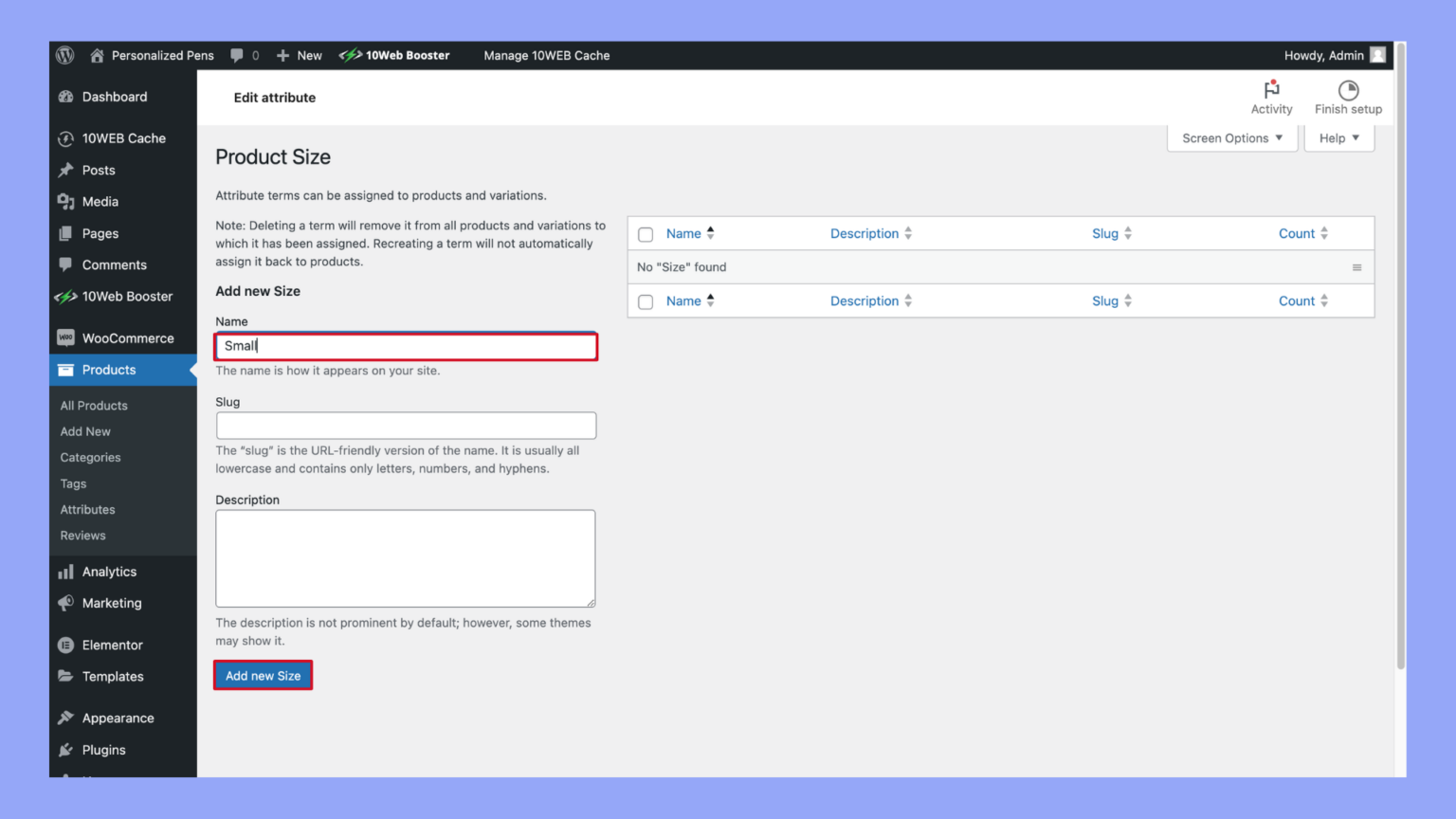The width and height of the screenshot is (1456, 819).
Task: Click the Media library icon
Action: tap(66, 201)
